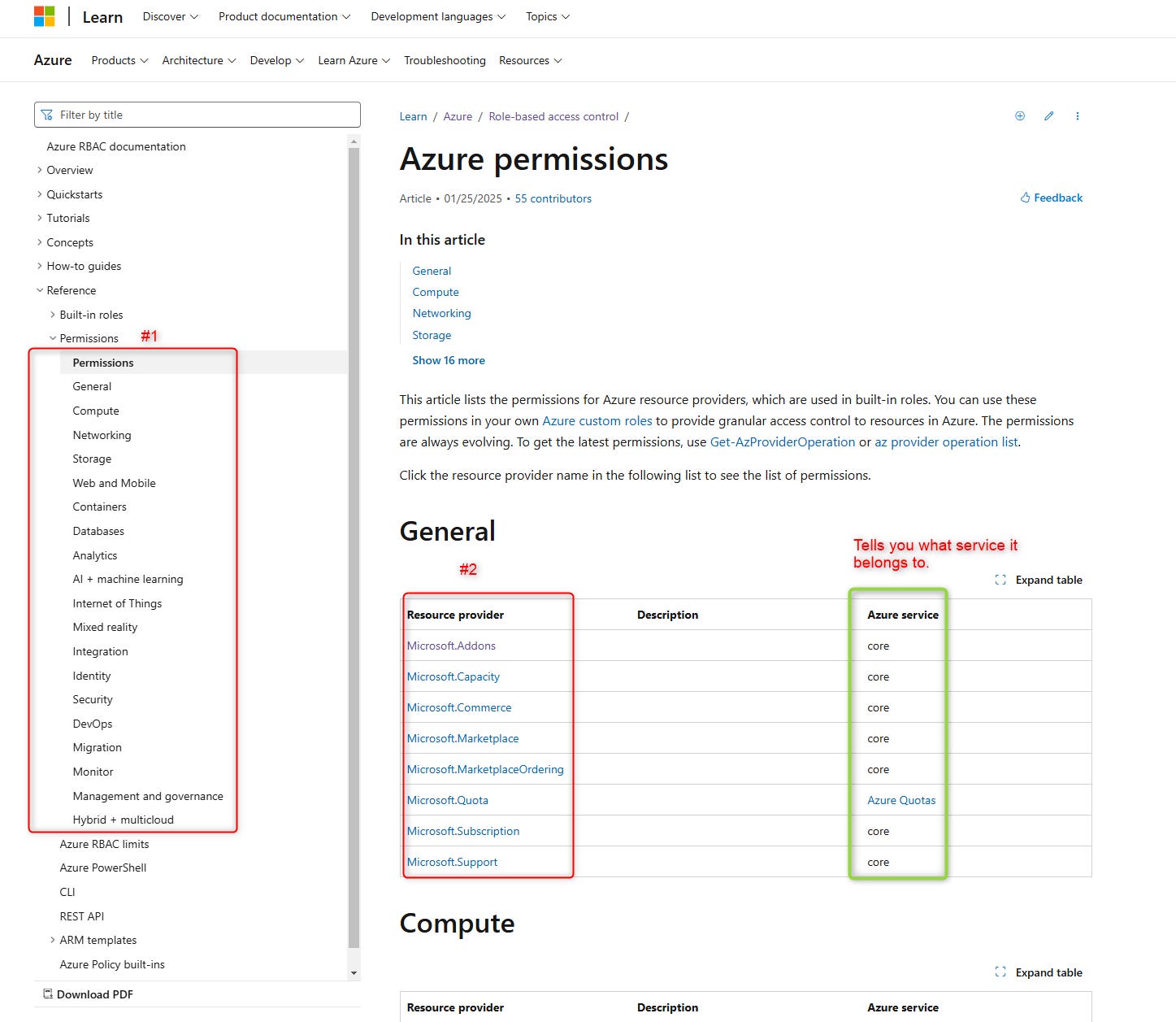Follow the Azure Quotas link

900,800
